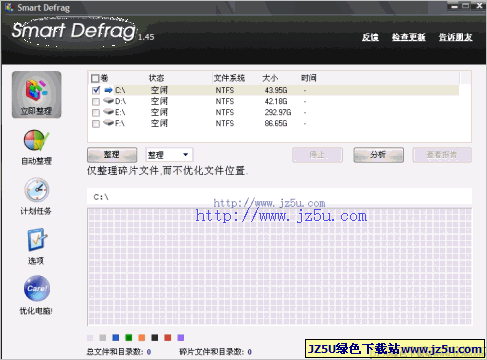Click the 状态 status column header

(x=156, y=78)
